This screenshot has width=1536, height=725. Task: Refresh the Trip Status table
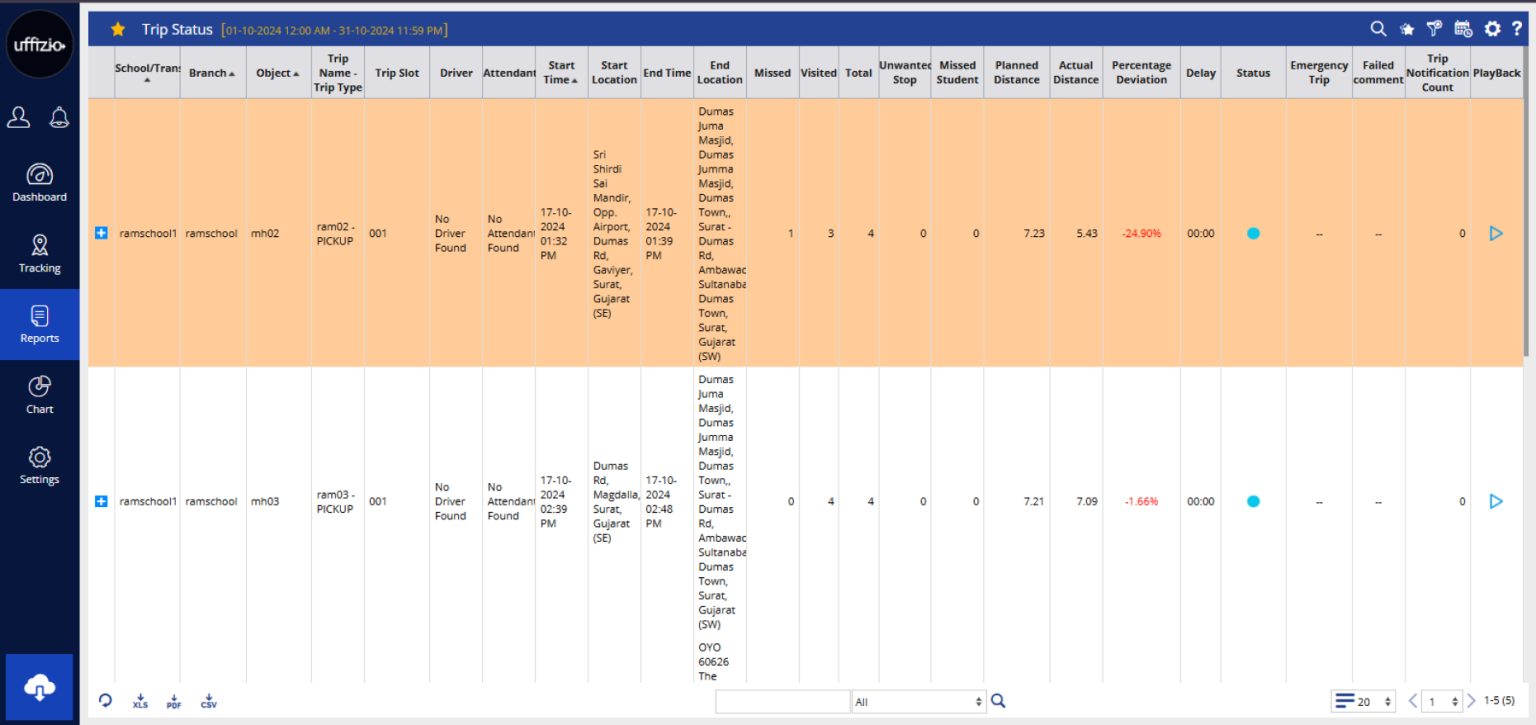click(x=105, y=701)
